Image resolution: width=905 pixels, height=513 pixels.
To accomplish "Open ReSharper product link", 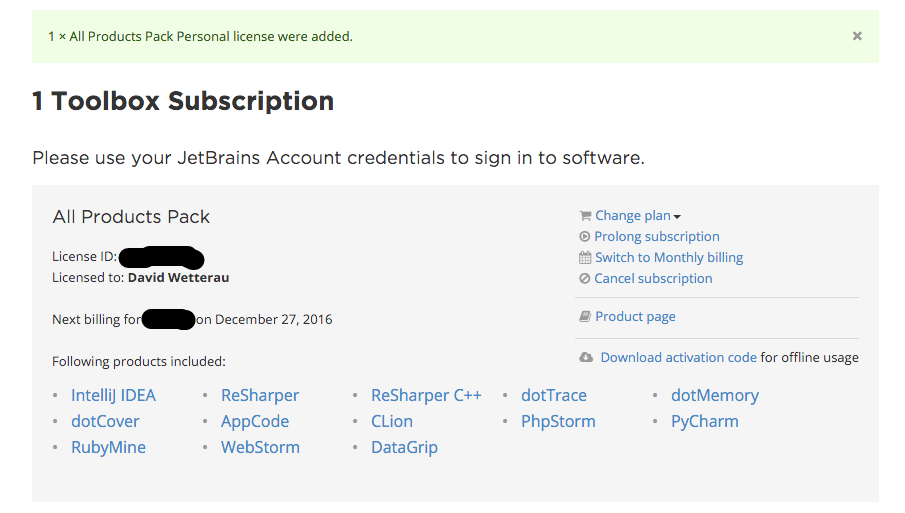I will tap(260, 395).
